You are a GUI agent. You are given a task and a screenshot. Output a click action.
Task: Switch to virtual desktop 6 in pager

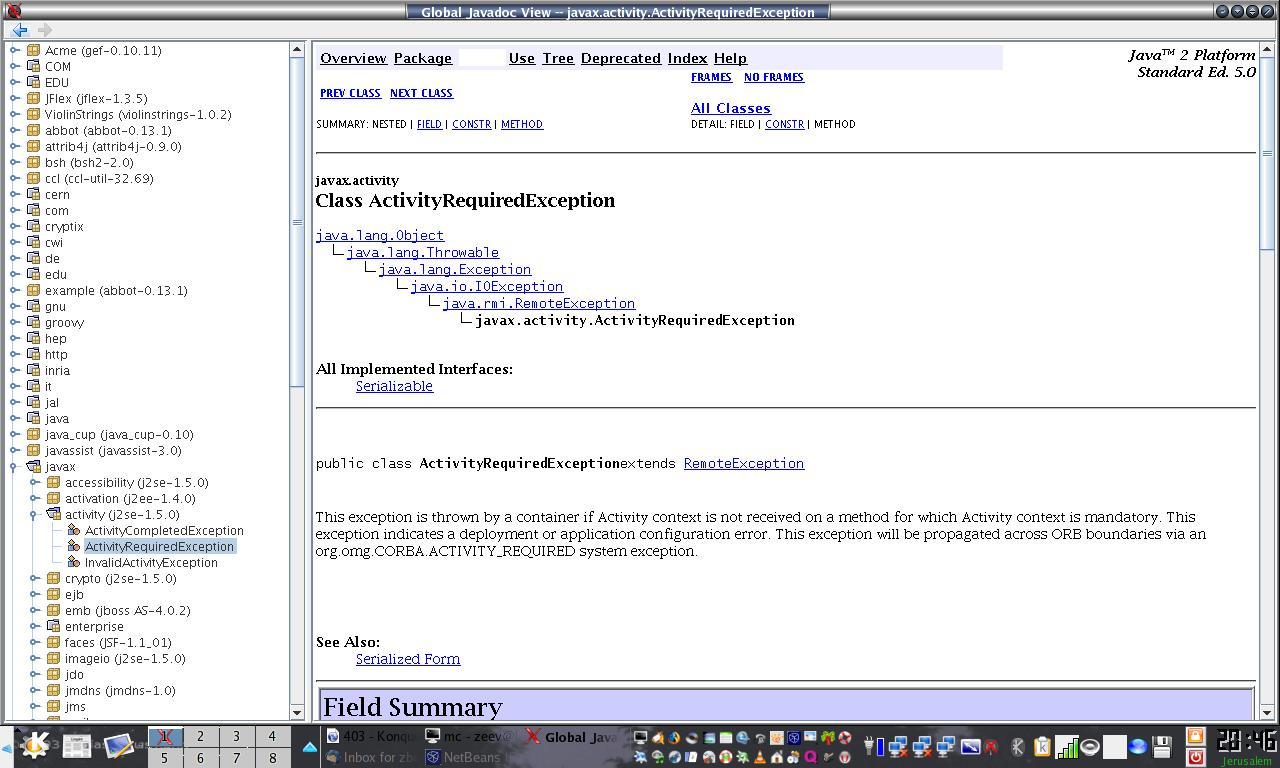click(200, 758)
